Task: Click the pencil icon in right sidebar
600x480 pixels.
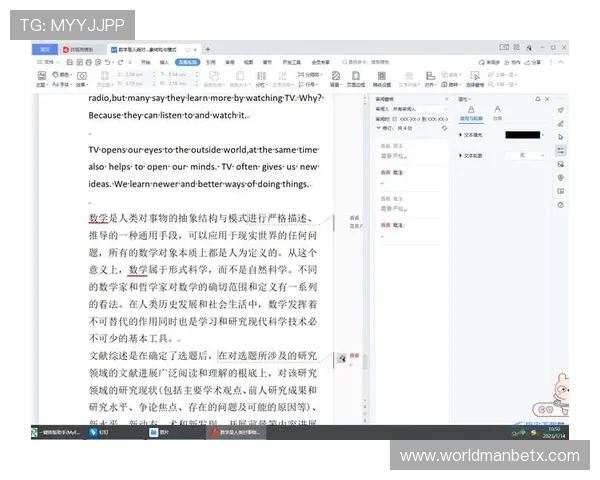Action: (561, 124)
